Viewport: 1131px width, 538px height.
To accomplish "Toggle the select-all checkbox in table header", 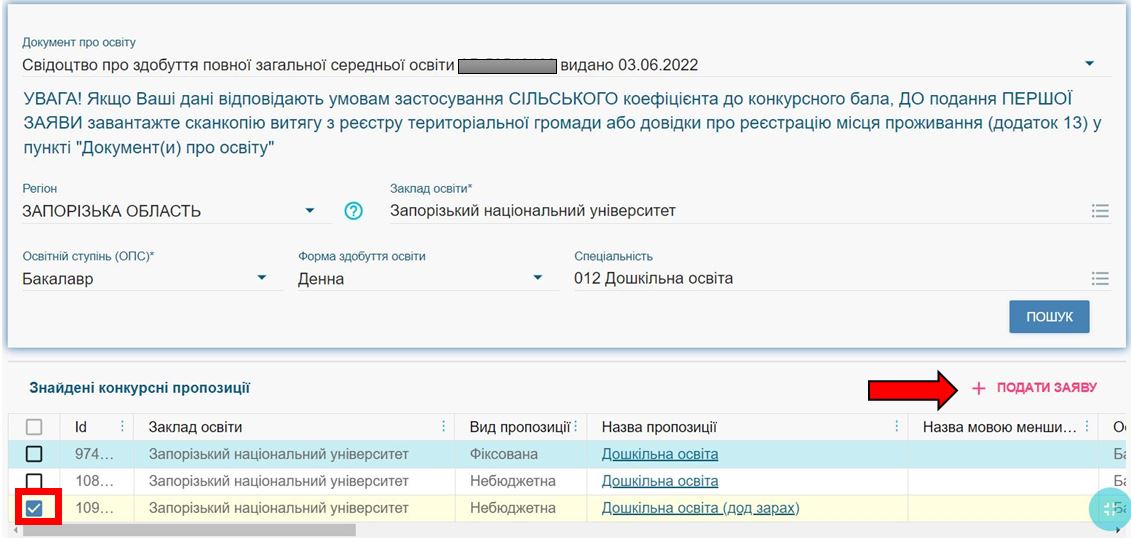I will coord(34,428).
